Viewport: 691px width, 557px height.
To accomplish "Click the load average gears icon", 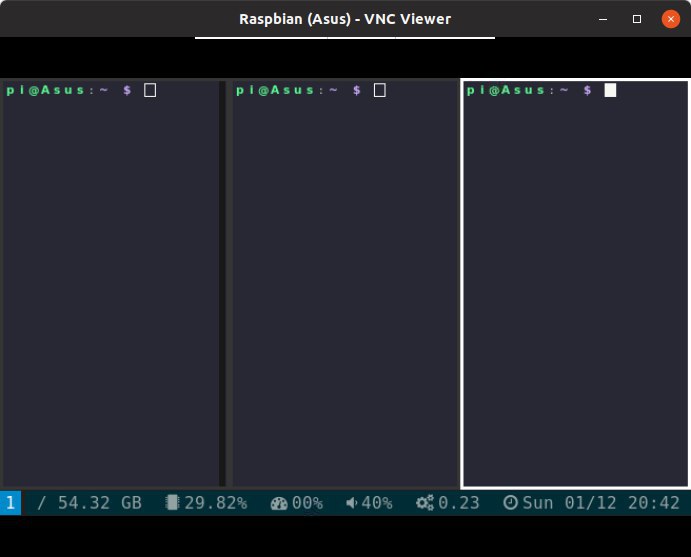I will pyautogui.click(x=425, y=503).
